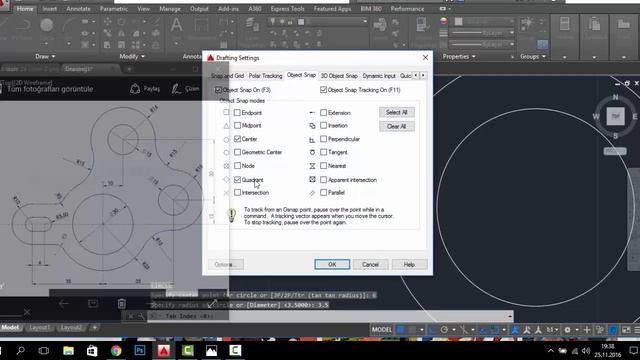Screen dimensions: 640x360
Task: Enable the Parallel snap checkbox
Action: [x=323, y=193]
